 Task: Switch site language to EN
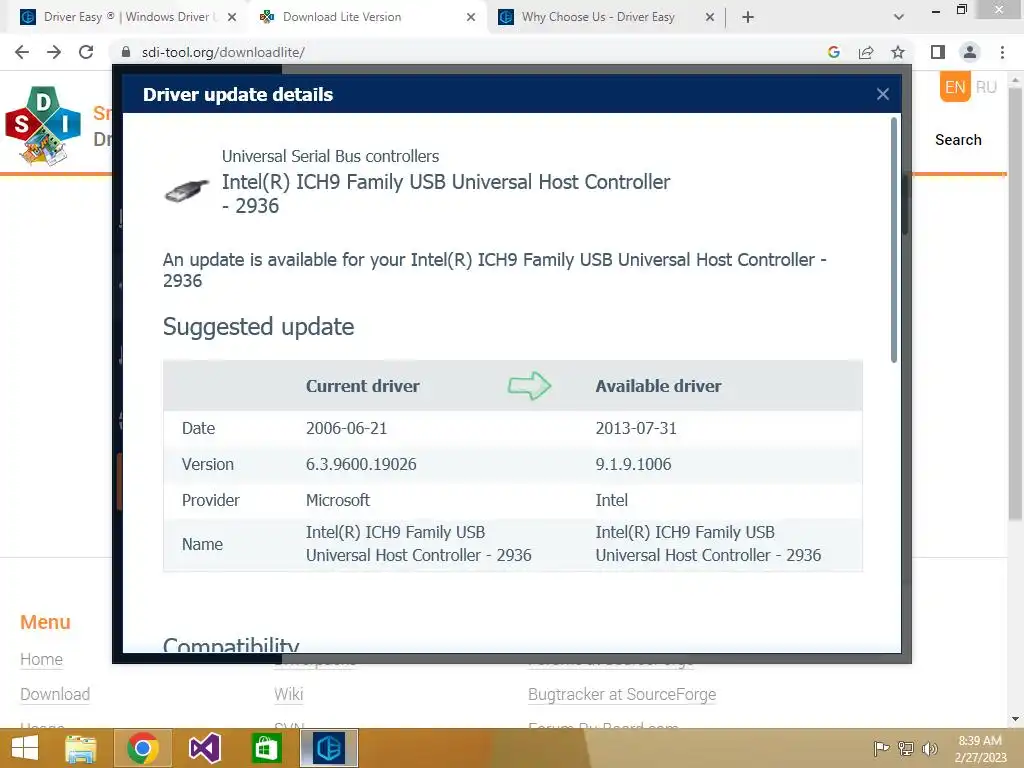[x=955, y=88]
